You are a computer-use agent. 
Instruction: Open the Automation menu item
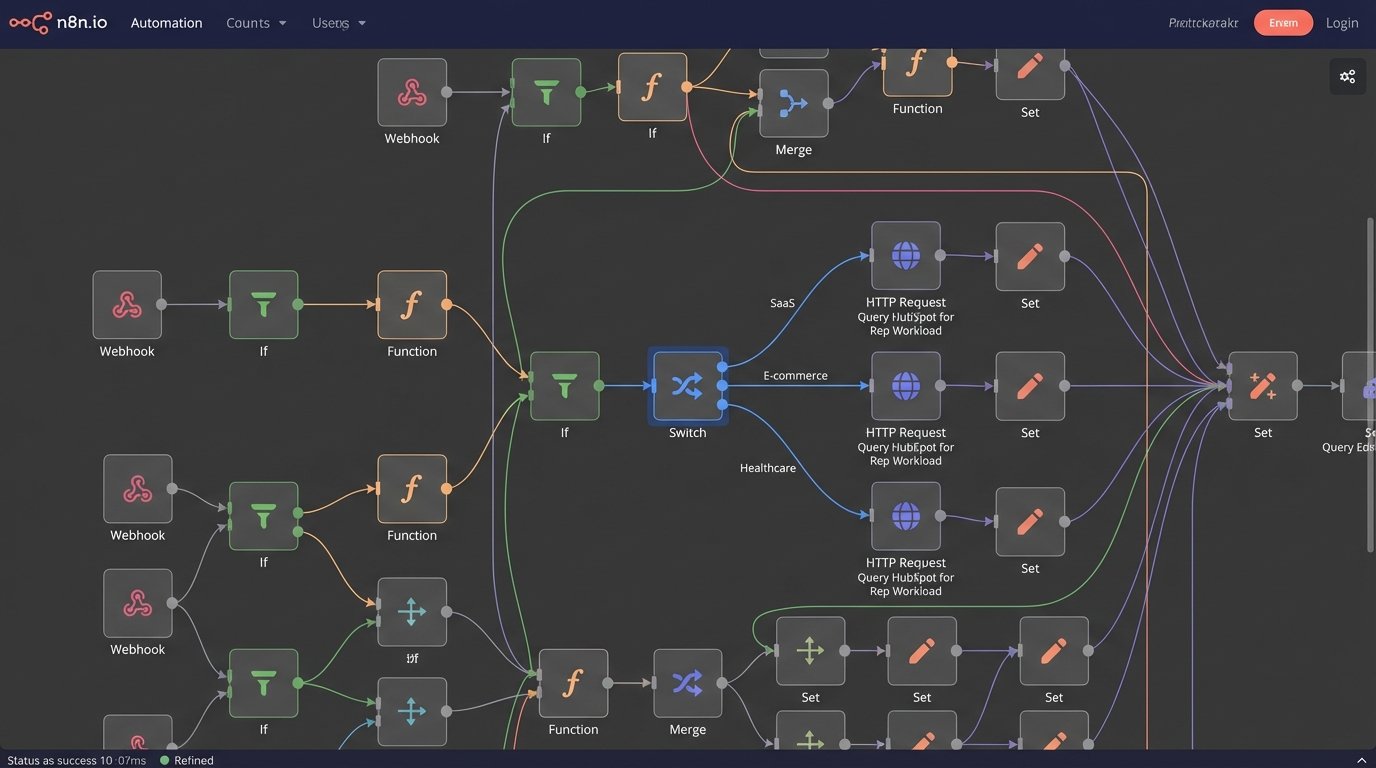coord(166,22)
